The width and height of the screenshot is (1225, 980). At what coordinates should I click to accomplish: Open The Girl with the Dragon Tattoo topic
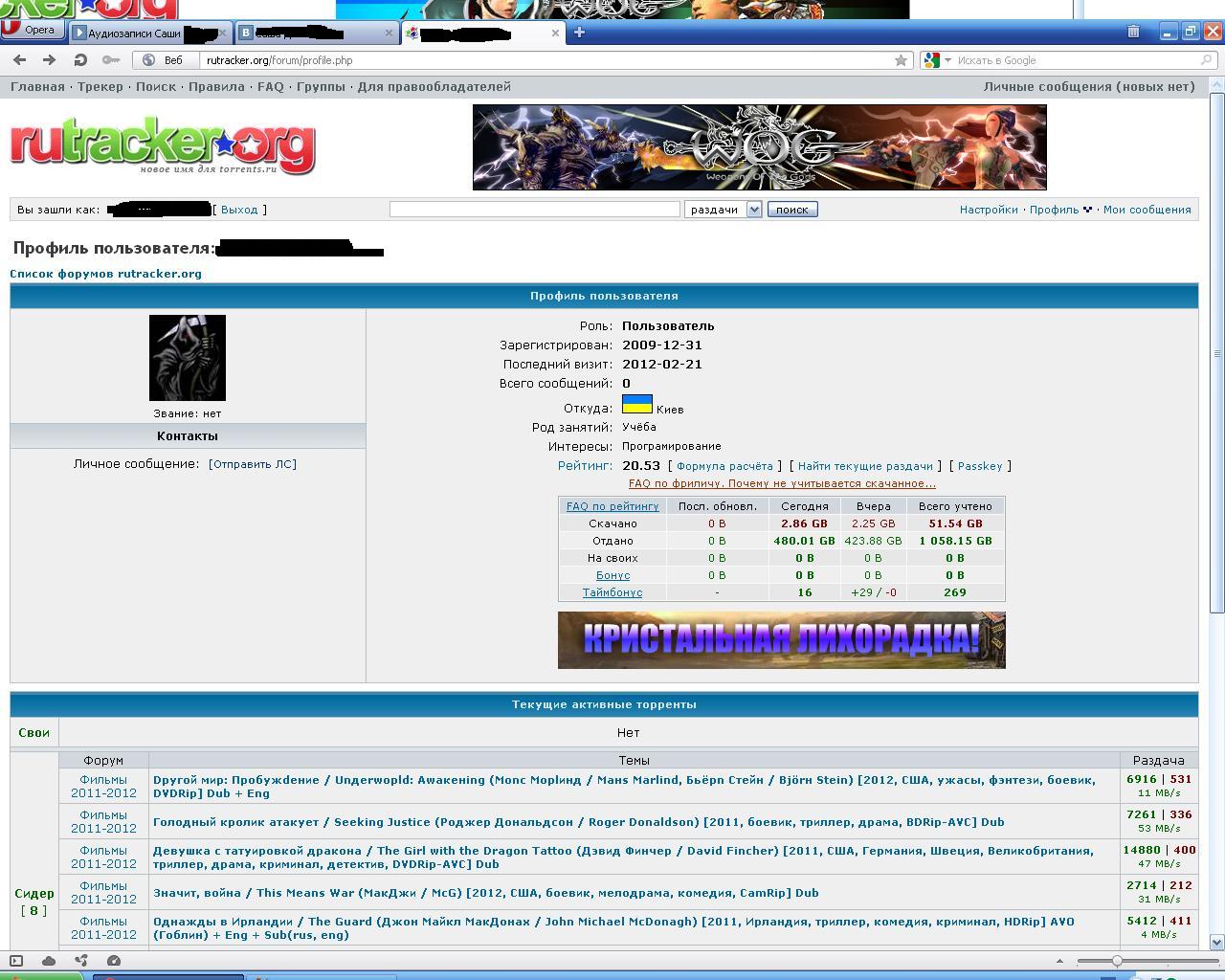tap(623, 857)
